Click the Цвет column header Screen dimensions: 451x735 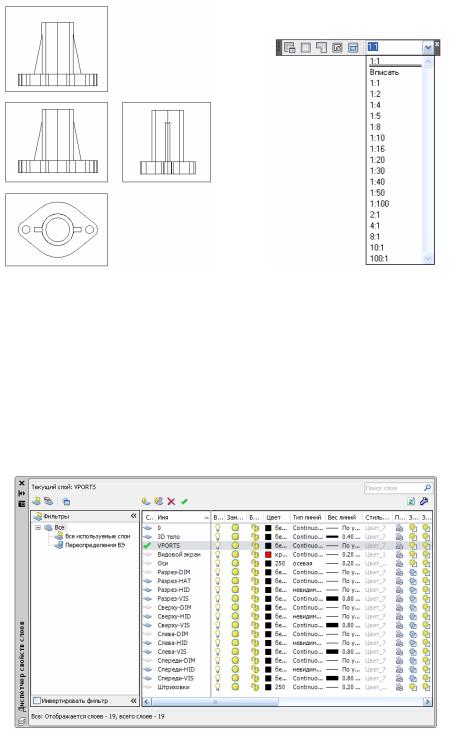[276, 517]
